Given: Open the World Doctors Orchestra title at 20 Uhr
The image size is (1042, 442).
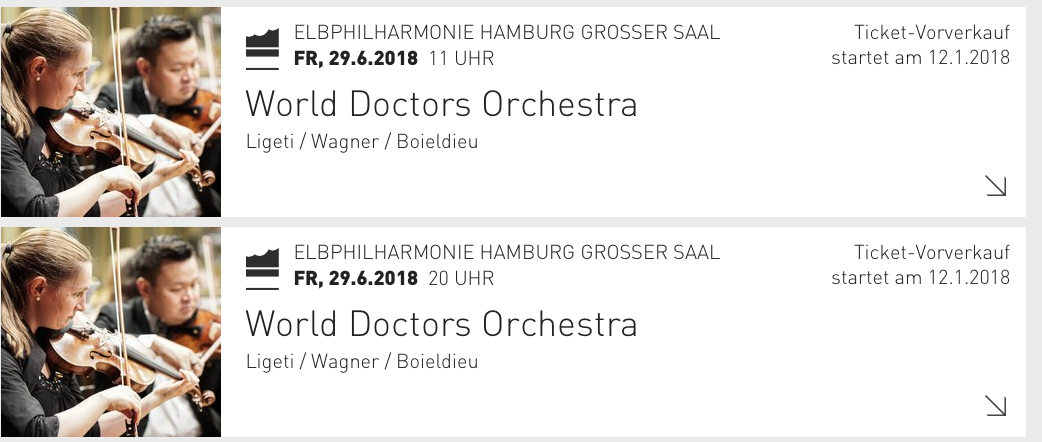Looking at the screenshot, I should click(x=441, y=324).
